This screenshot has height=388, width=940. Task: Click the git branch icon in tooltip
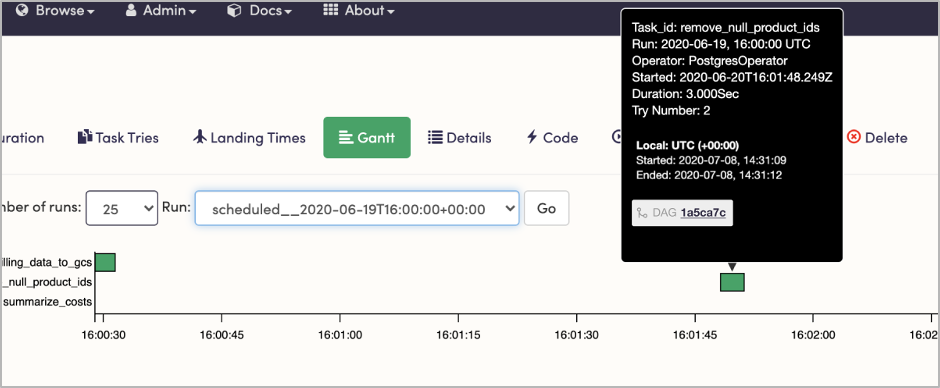pyautogui.click(x=642, y=212)
